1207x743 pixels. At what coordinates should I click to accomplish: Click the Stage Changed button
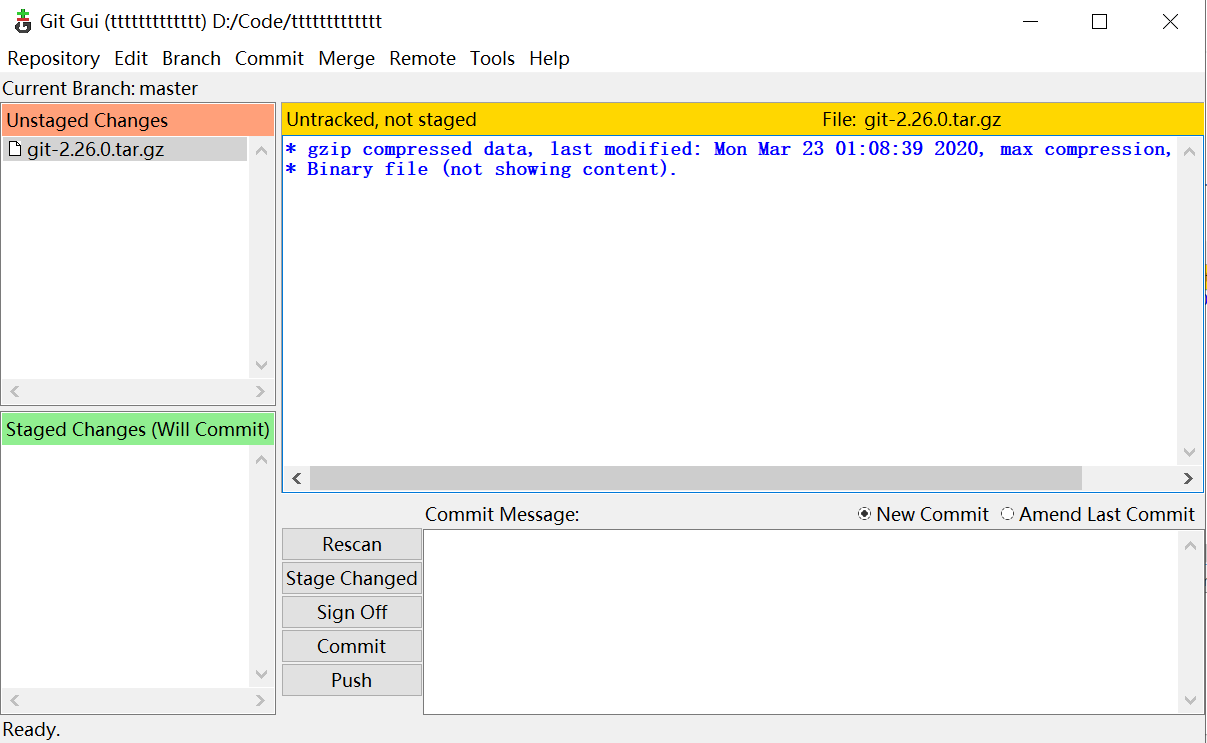click(x=352, y=579)
